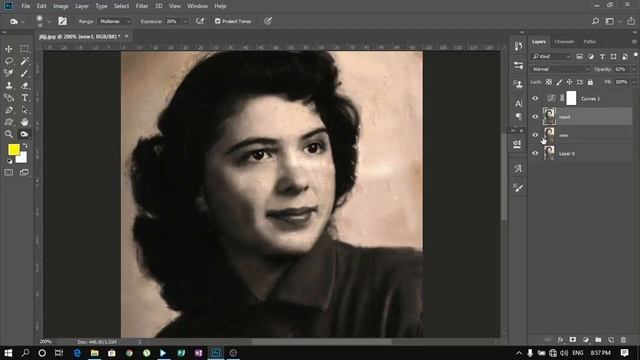Click the Exposure value field
This screenshot has height=360, width=640.
click(173, 21)
